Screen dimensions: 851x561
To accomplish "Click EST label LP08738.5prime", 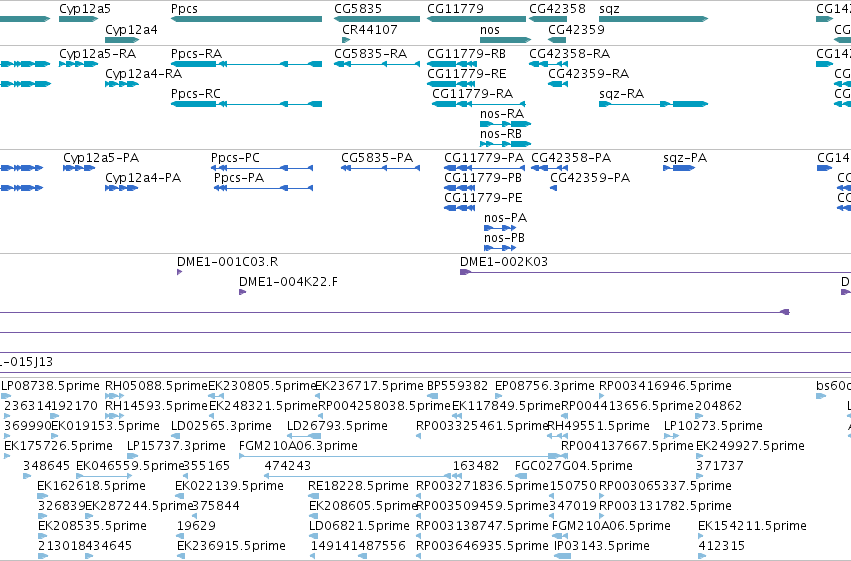I will point(50,386).
